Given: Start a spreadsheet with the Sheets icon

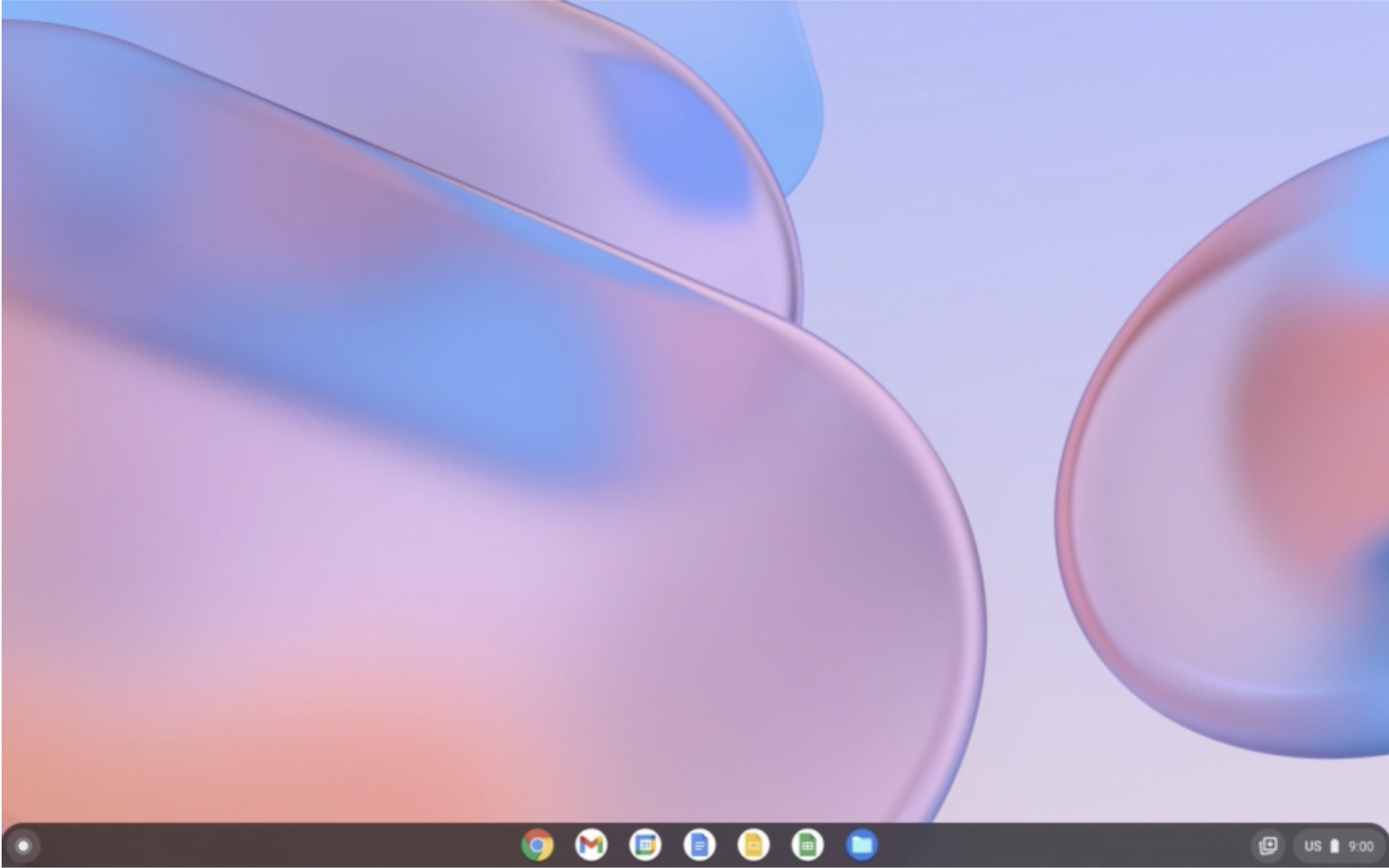Looking at the screenshot, I should coord(808,844).
